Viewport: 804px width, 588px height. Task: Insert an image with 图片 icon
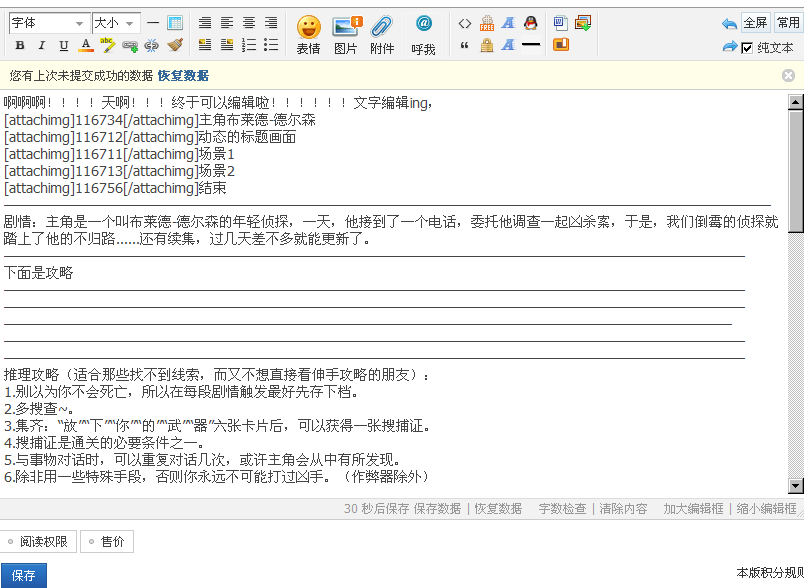point(346,35)
